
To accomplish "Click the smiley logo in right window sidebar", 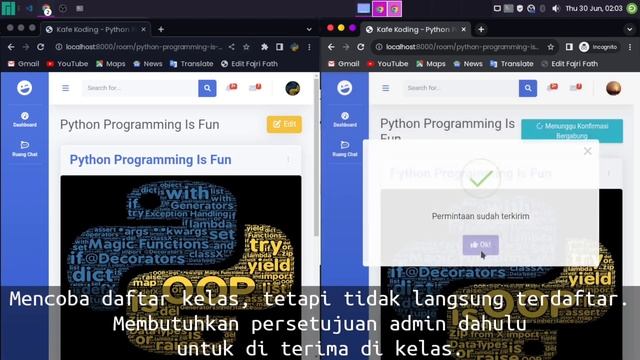I will (x=345, y=88).
